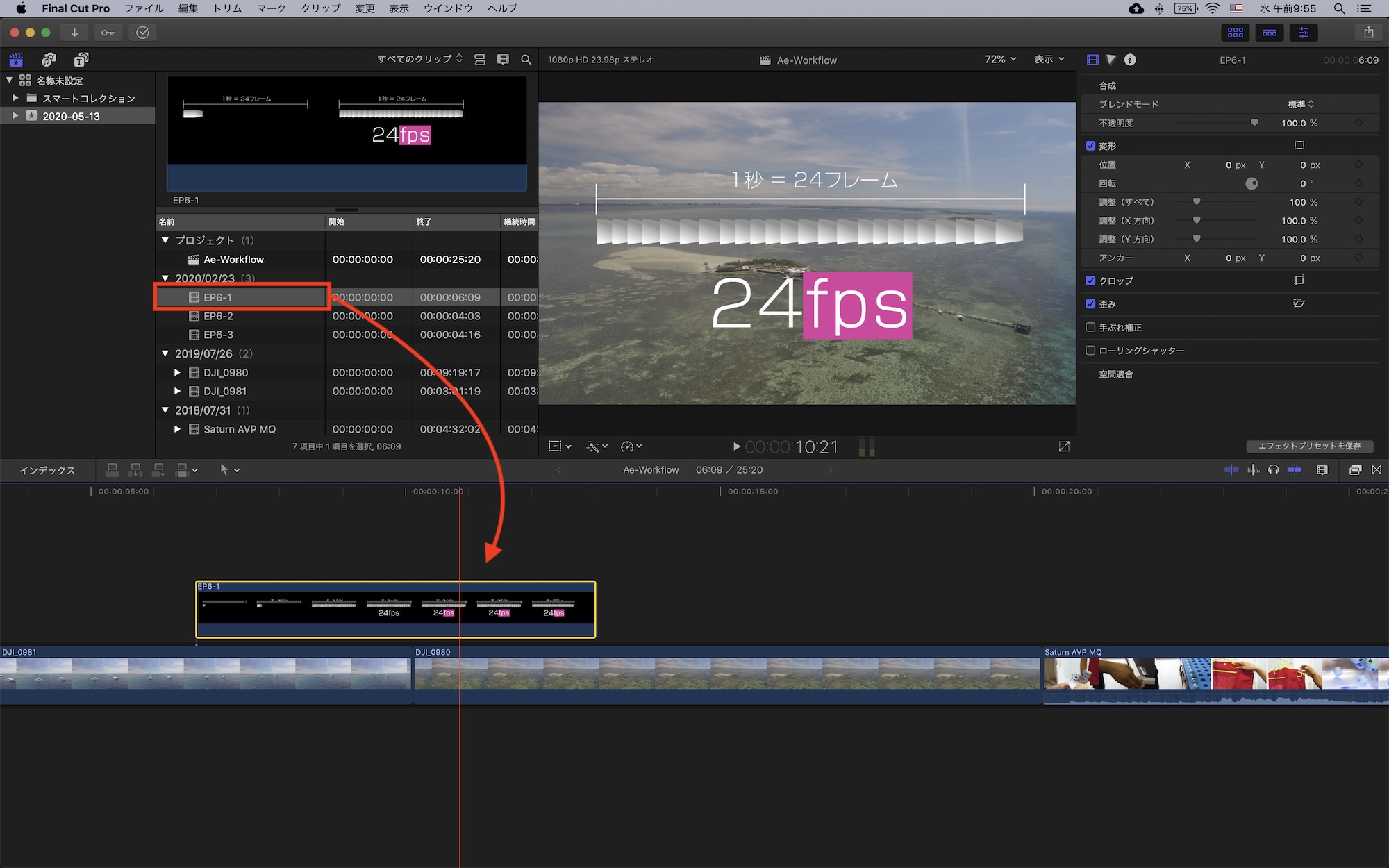Expand the DJI_0980 clip row
Viewport: 1389px width, 868px height.
point(178,373)
